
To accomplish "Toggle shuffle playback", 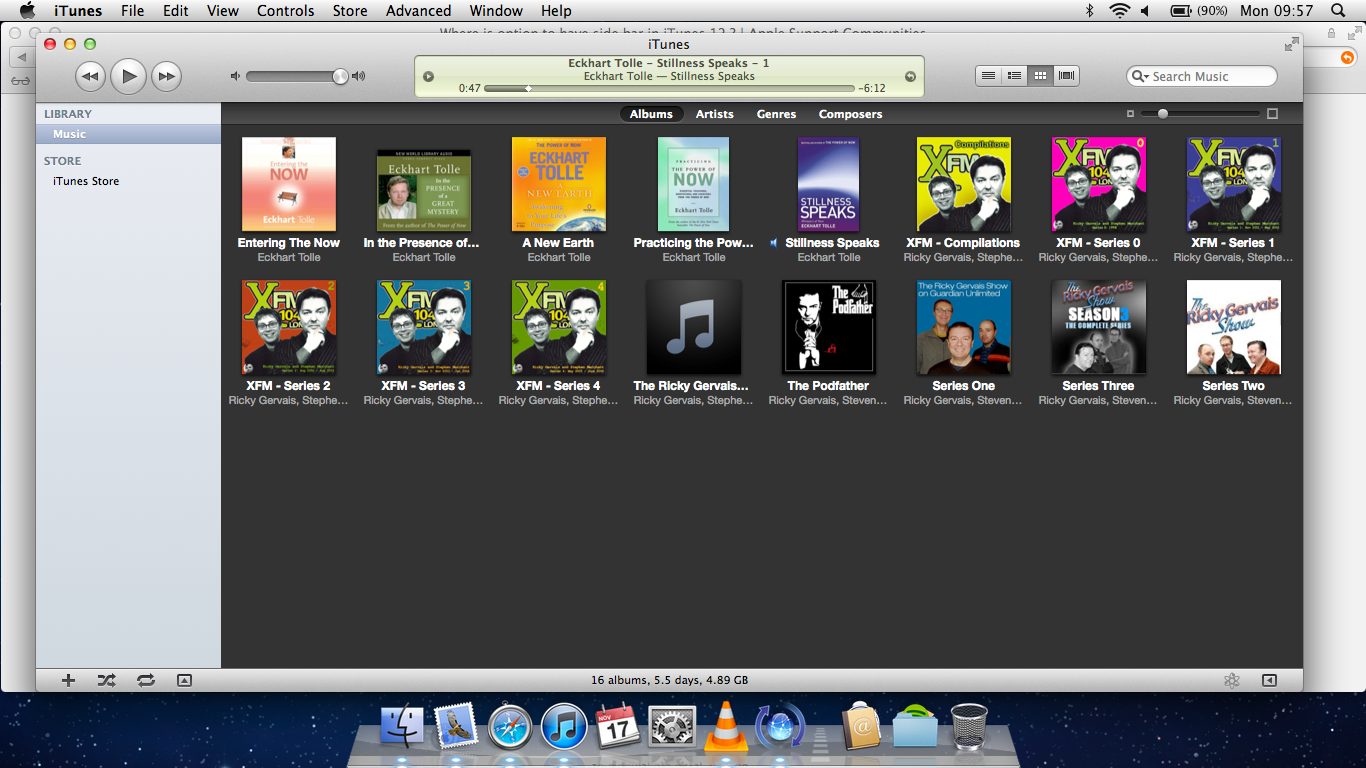I will point(106,680).
